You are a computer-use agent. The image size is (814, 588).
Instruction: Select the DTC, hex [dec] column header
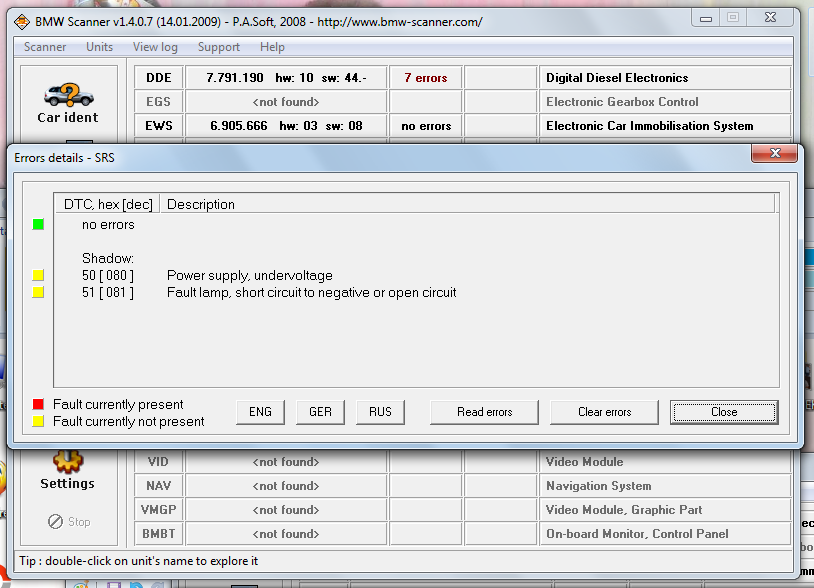click(x=107, y=204)
